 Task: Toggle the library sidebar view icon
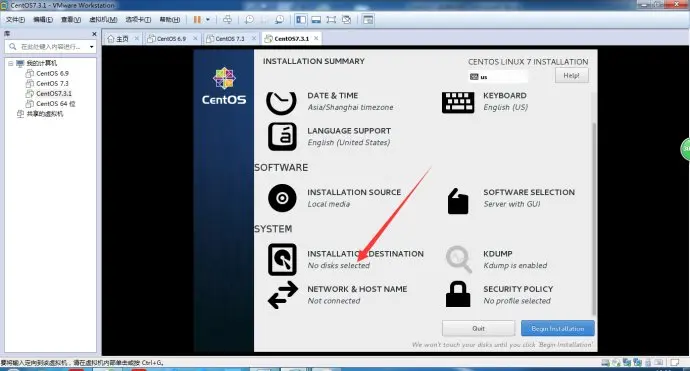301,19
